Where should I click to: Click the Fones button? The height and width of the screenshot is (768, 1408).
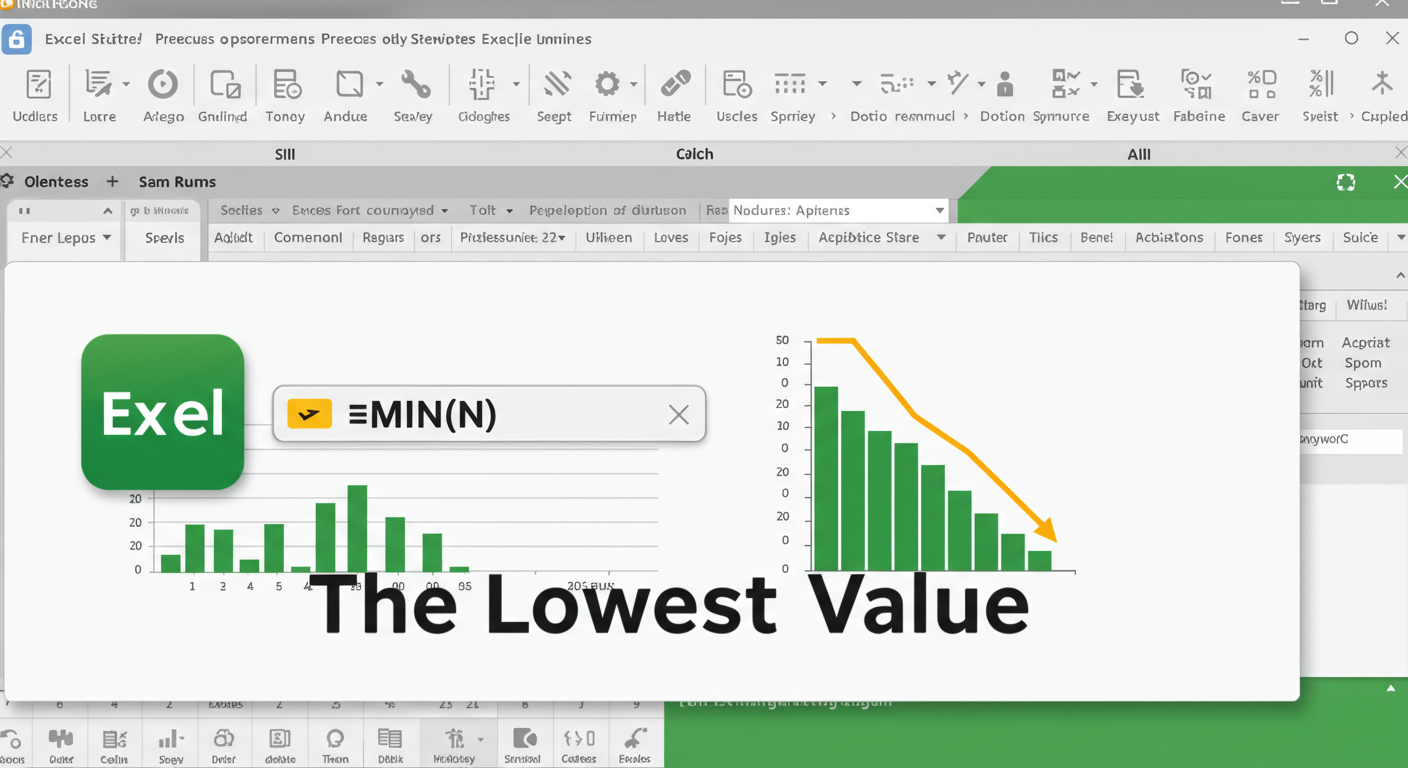(1244, 238)
